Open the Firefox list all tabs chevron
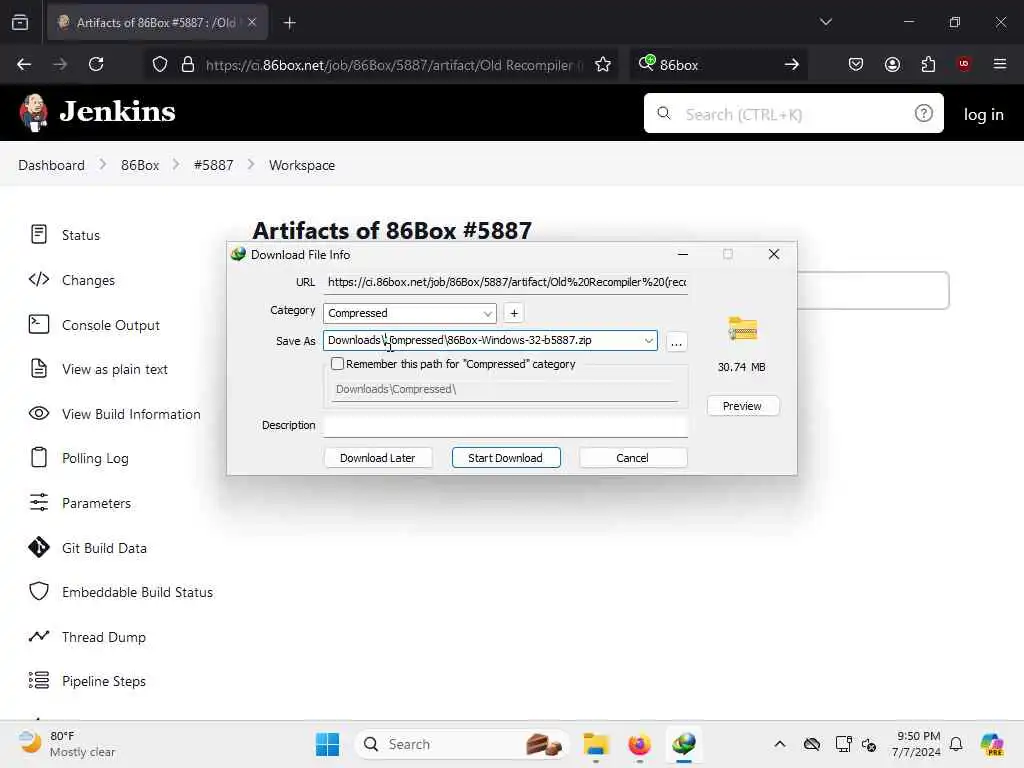This screenshot has width=1024, height=768. pos(825,22)
